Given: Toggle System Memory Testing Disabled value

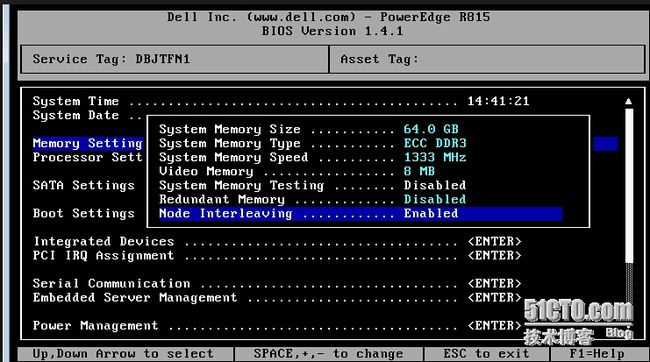Looking at the screenshot, I should [435, 185].
